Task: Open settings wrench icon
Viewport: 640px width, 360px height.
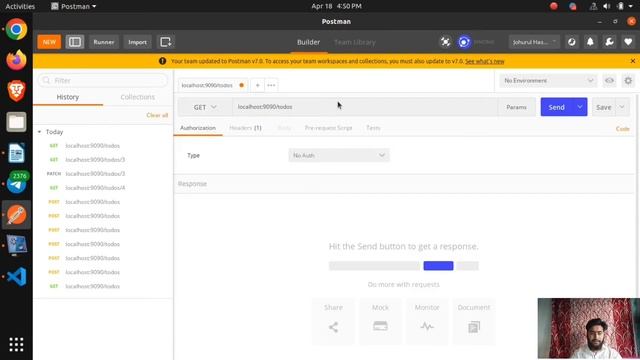Action: click(x=609, y=42)
